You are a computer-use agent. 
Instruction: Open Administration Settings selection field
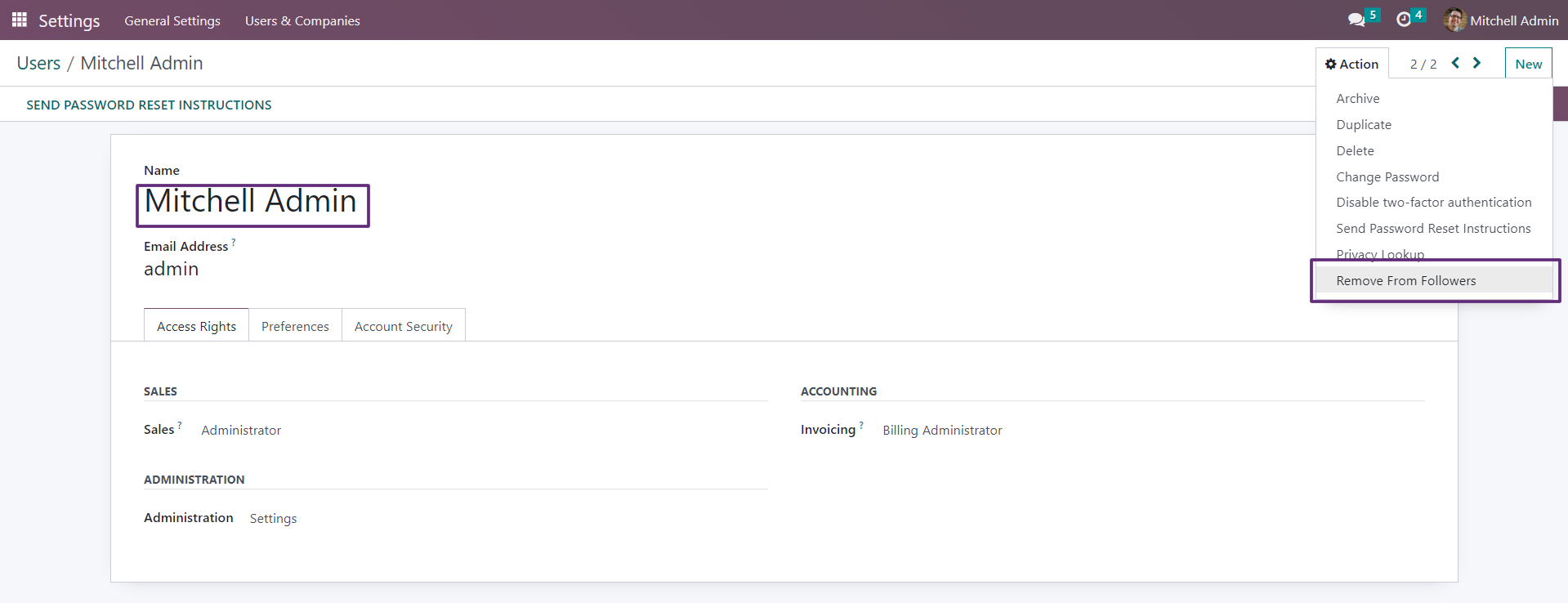pyautogui.click(x=273, y=518)
